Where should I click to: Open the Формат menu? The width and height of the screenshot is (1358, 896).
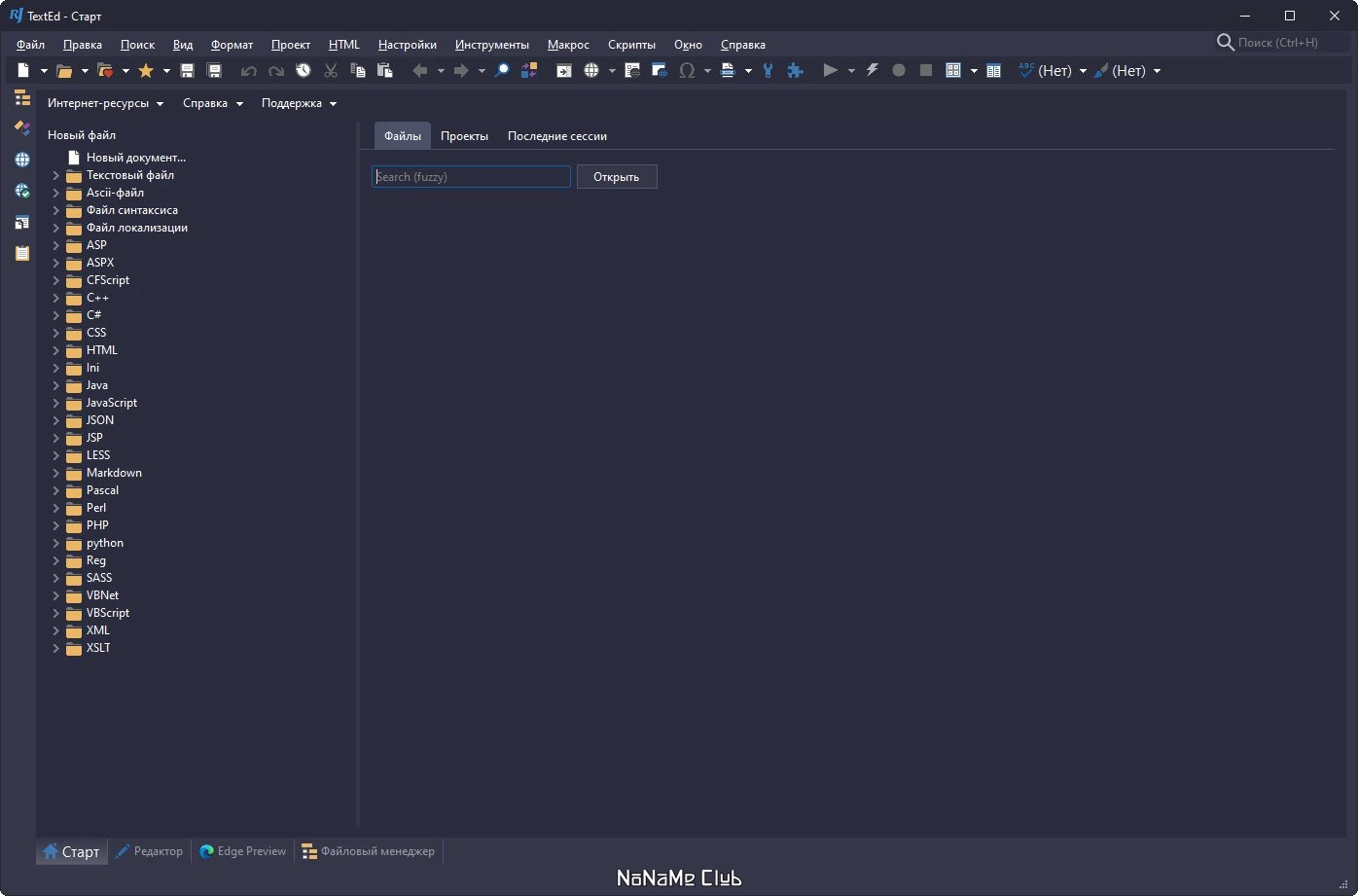point(232,45)
